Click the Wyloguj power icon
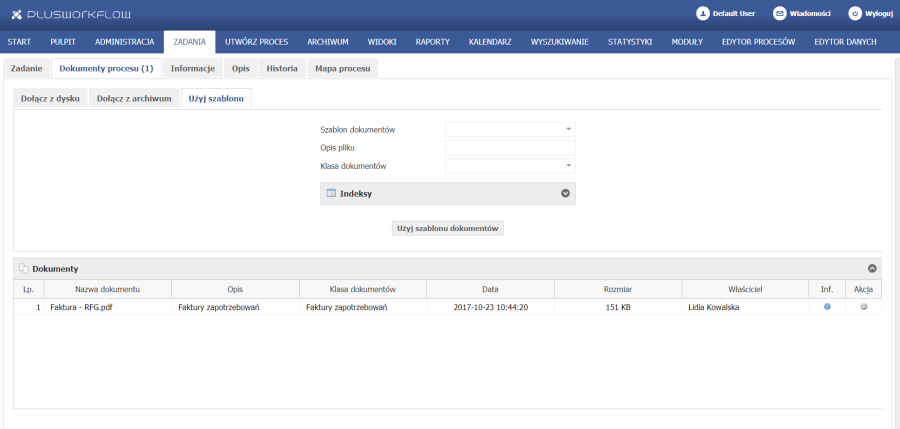The image size is (900, 429). [855, 14]
